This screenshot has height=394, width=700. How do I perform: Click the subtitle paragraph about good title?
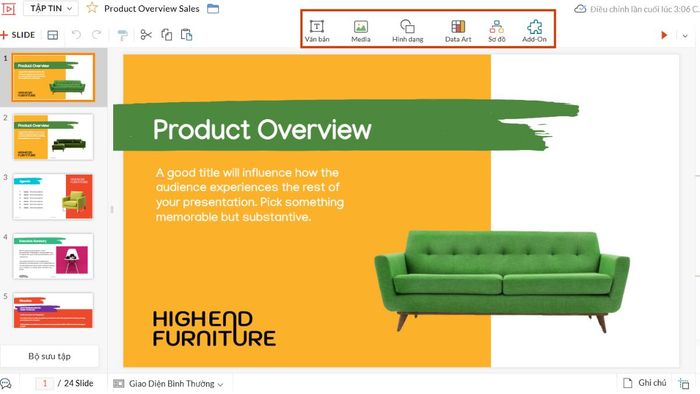point(250,195)
